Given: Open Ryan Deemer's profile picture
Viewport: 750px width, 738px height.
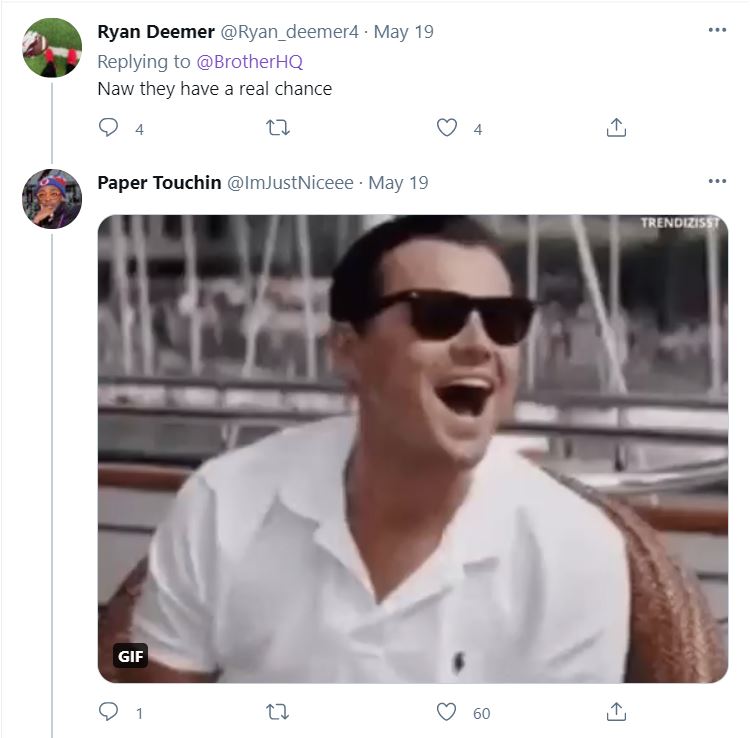Looking at the screenshot, I should tap(52, 48).
